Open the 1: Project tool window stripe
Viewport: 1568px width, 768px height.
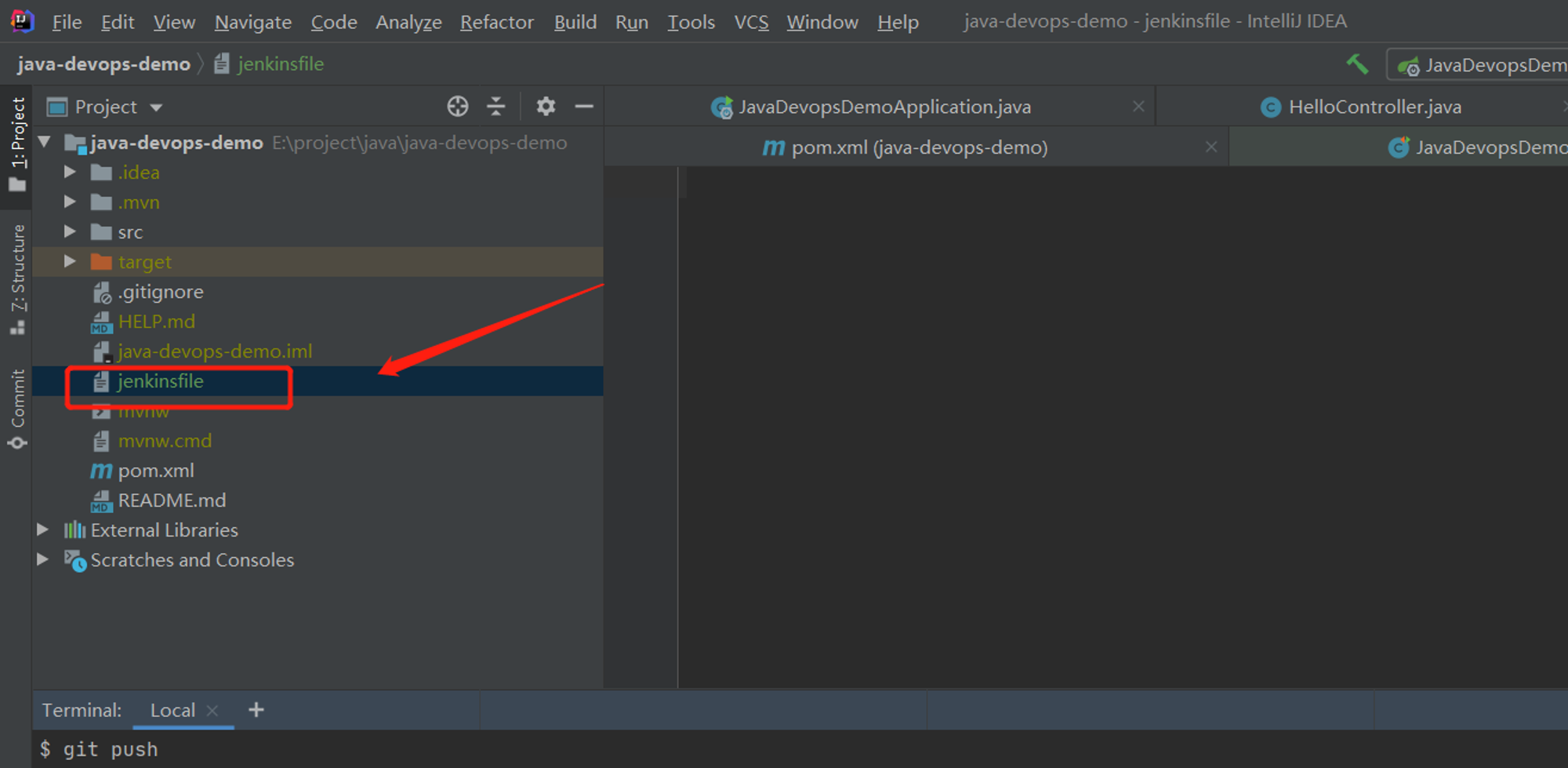(17, 145)
